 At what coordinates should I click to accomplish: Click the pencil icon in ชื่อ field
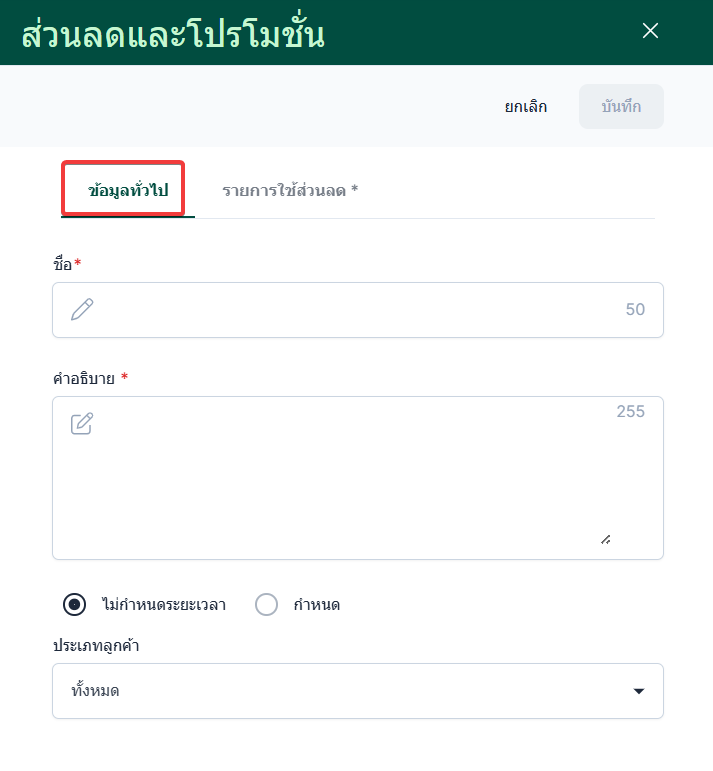tap(82, 310)
